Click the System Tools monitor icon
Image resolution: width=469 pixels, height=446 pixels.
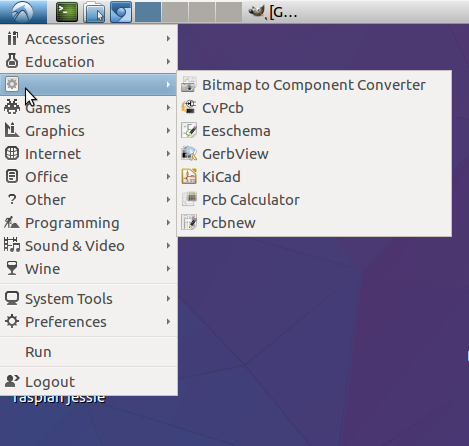click(x=12, y=298)
